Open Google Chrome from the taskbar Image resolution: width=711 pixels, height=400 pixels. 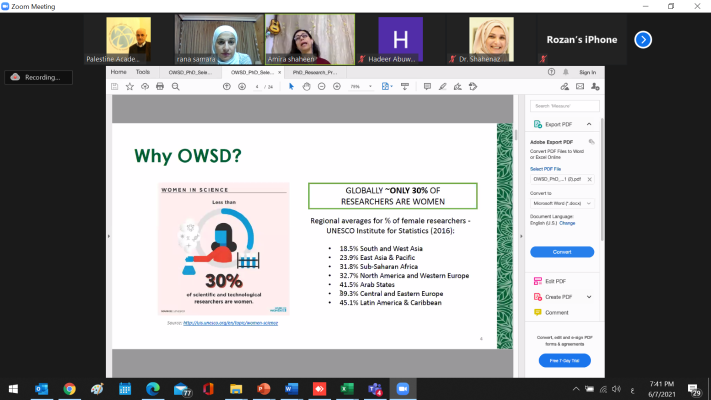click(x=69, y=388)
